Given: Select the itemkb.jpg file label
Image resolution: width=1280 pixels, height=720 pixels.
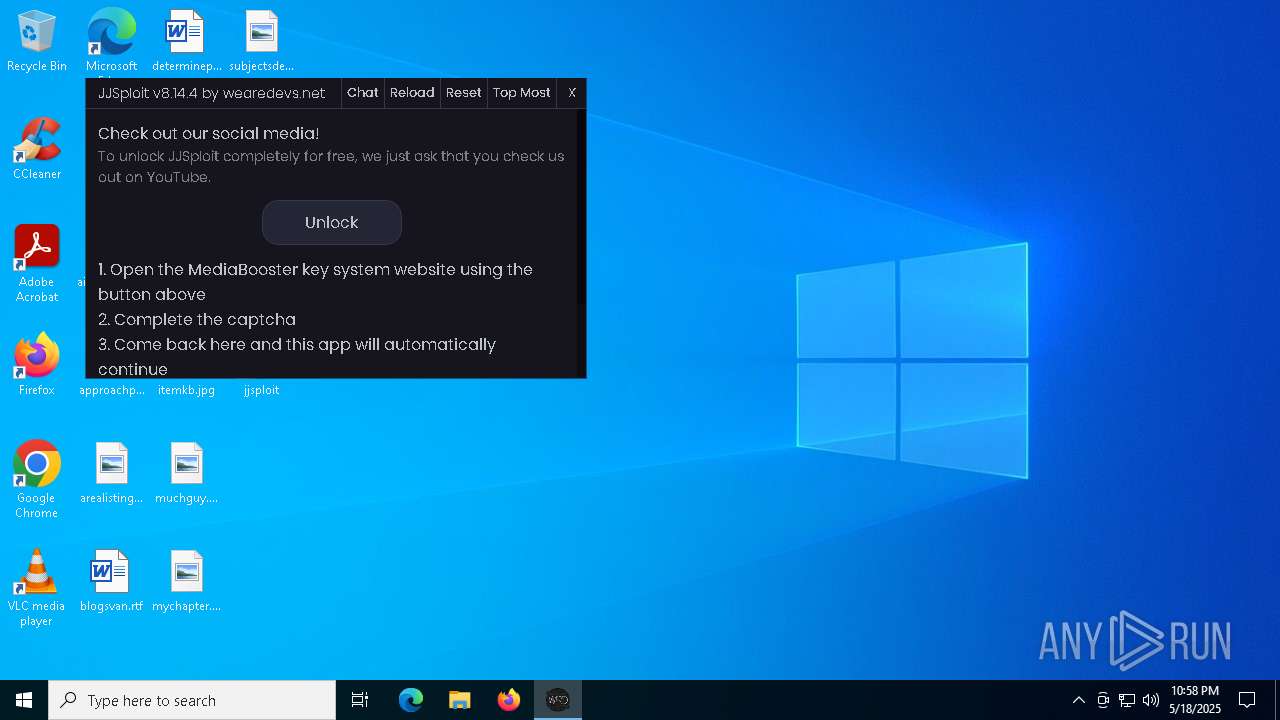Looking at the screenshot, I should coord(186,390).
